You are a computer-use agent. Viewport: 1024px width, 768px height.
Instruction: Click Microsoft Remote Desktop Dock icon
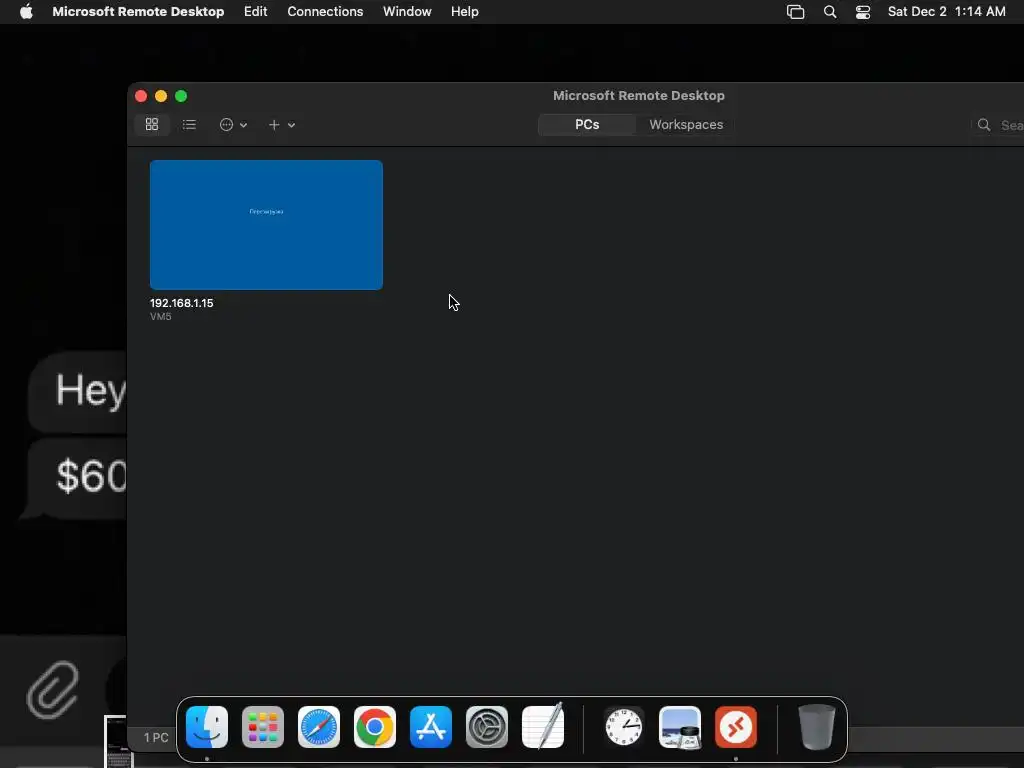[736, 727]
